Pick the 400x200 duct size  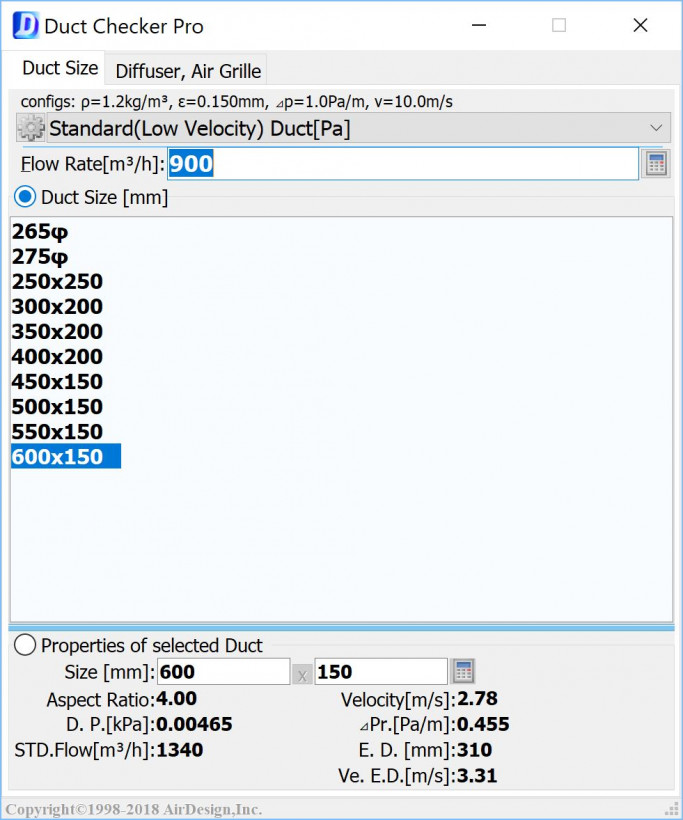(57, 357)
